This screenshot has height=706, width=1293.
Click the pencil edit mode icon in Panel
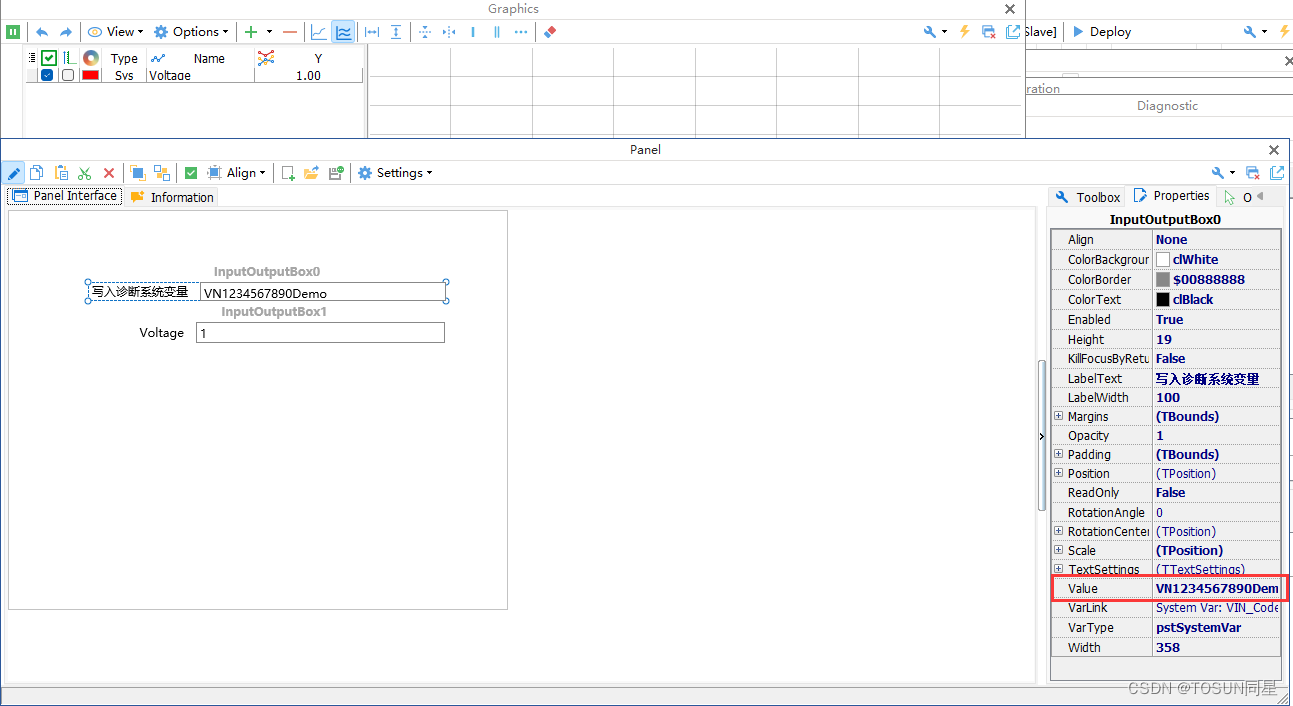point(14,173)
